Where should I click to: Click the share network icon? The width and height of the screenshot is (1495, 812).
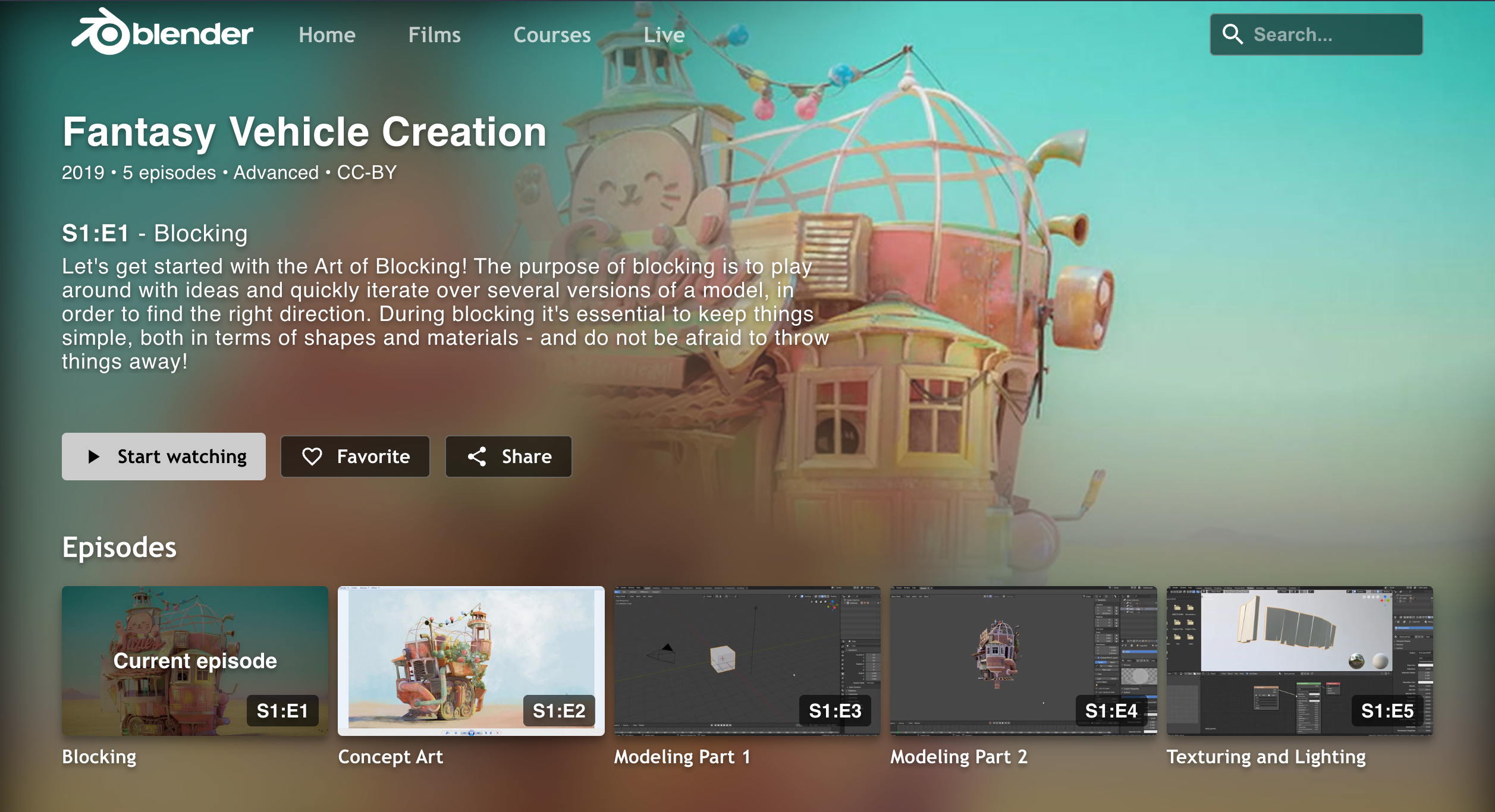[477, 457]
